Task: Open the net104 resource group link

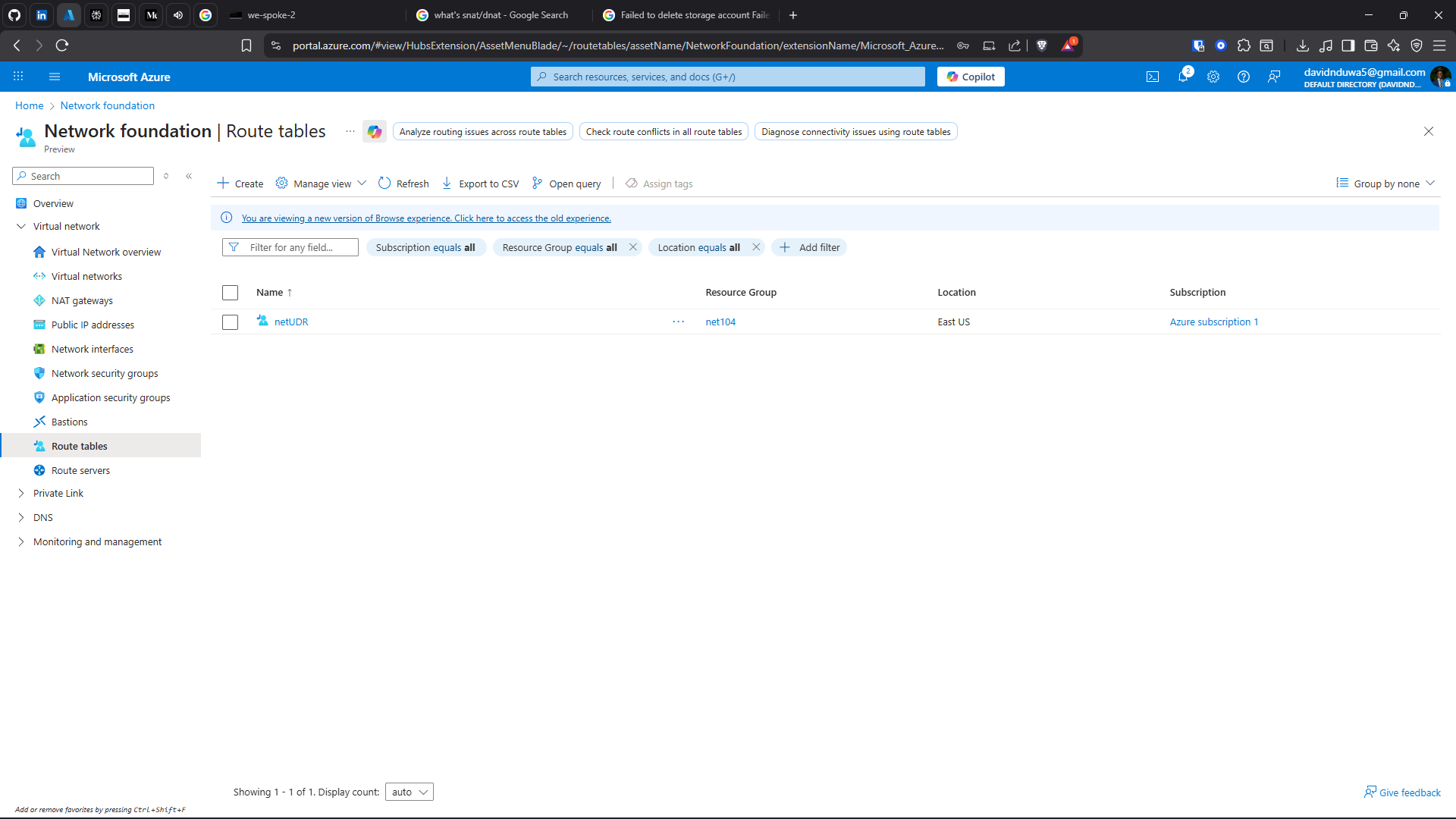Action: [x=720, y=322]
